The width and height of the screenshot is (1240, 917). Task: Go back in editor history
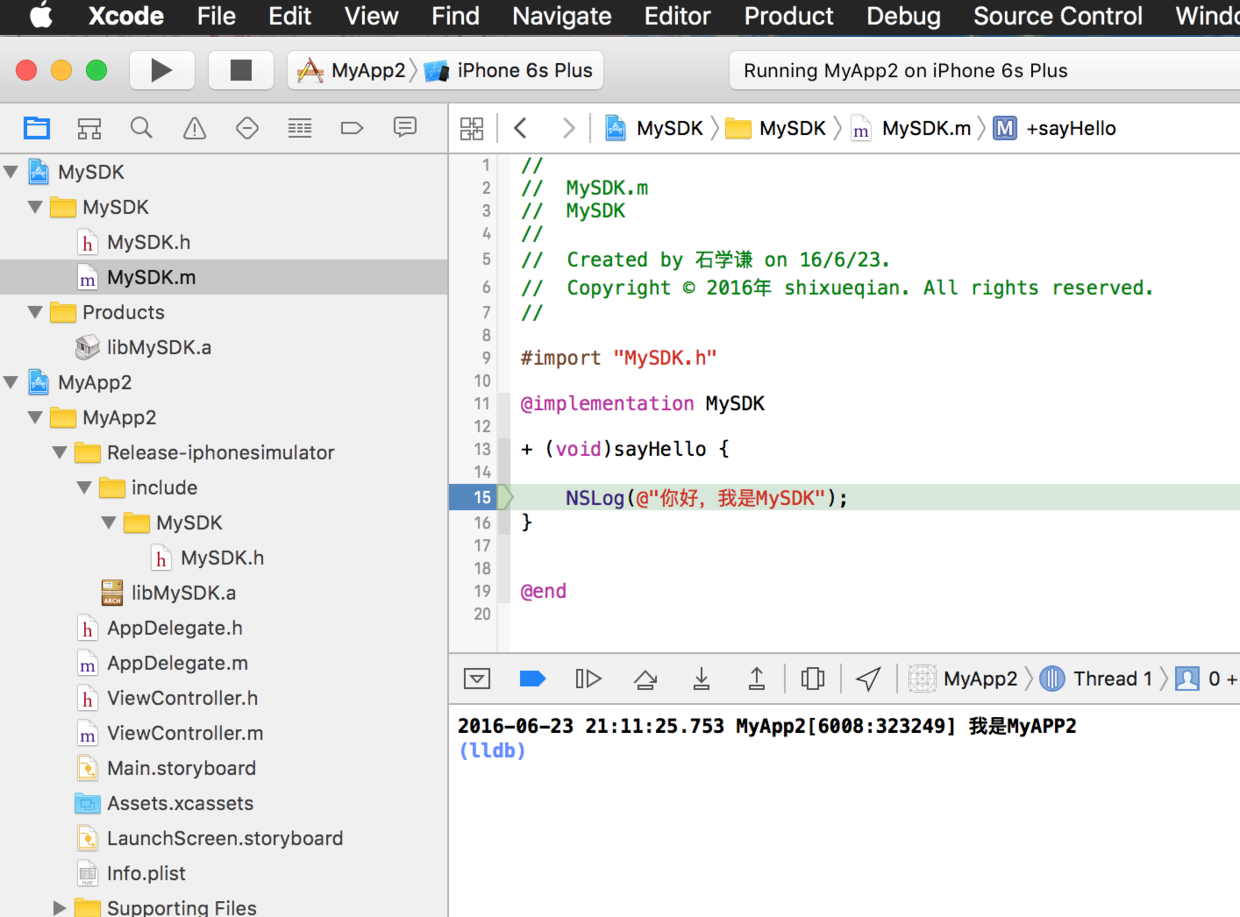click(x=520, y=128)
